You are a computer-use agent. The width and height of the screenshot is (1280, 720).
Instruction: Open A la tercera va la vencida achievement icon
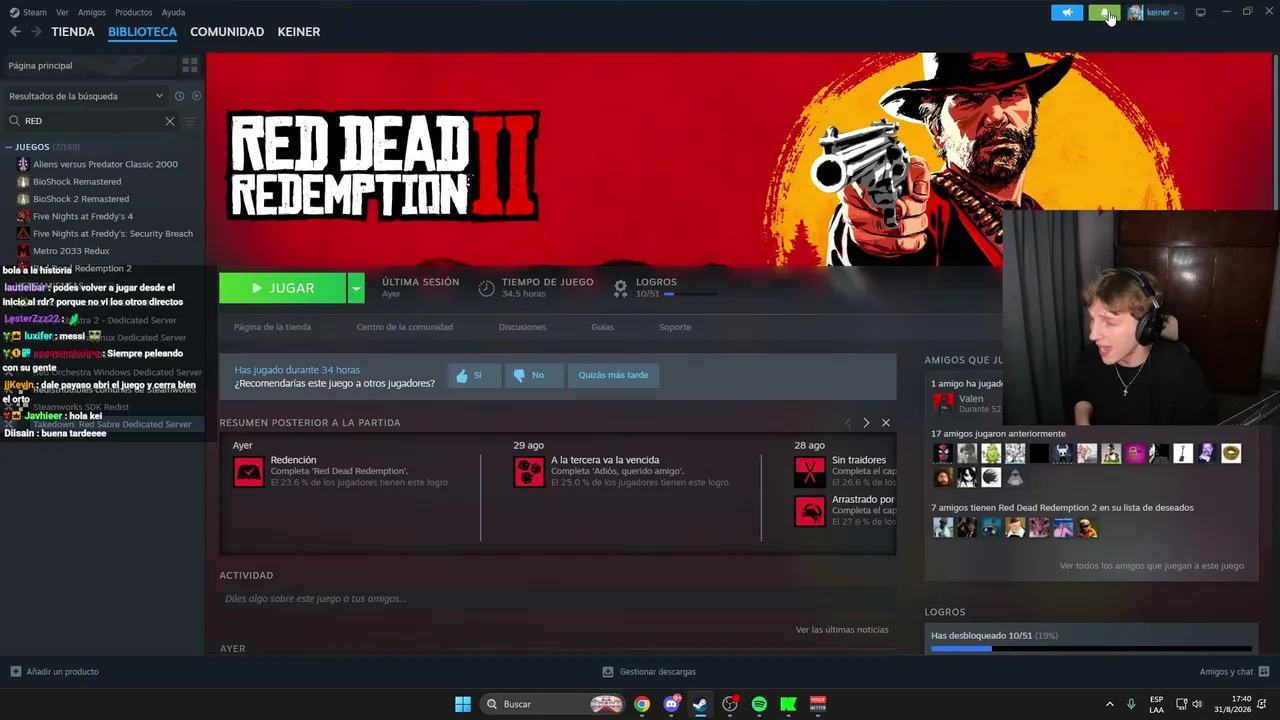point(529,471)
